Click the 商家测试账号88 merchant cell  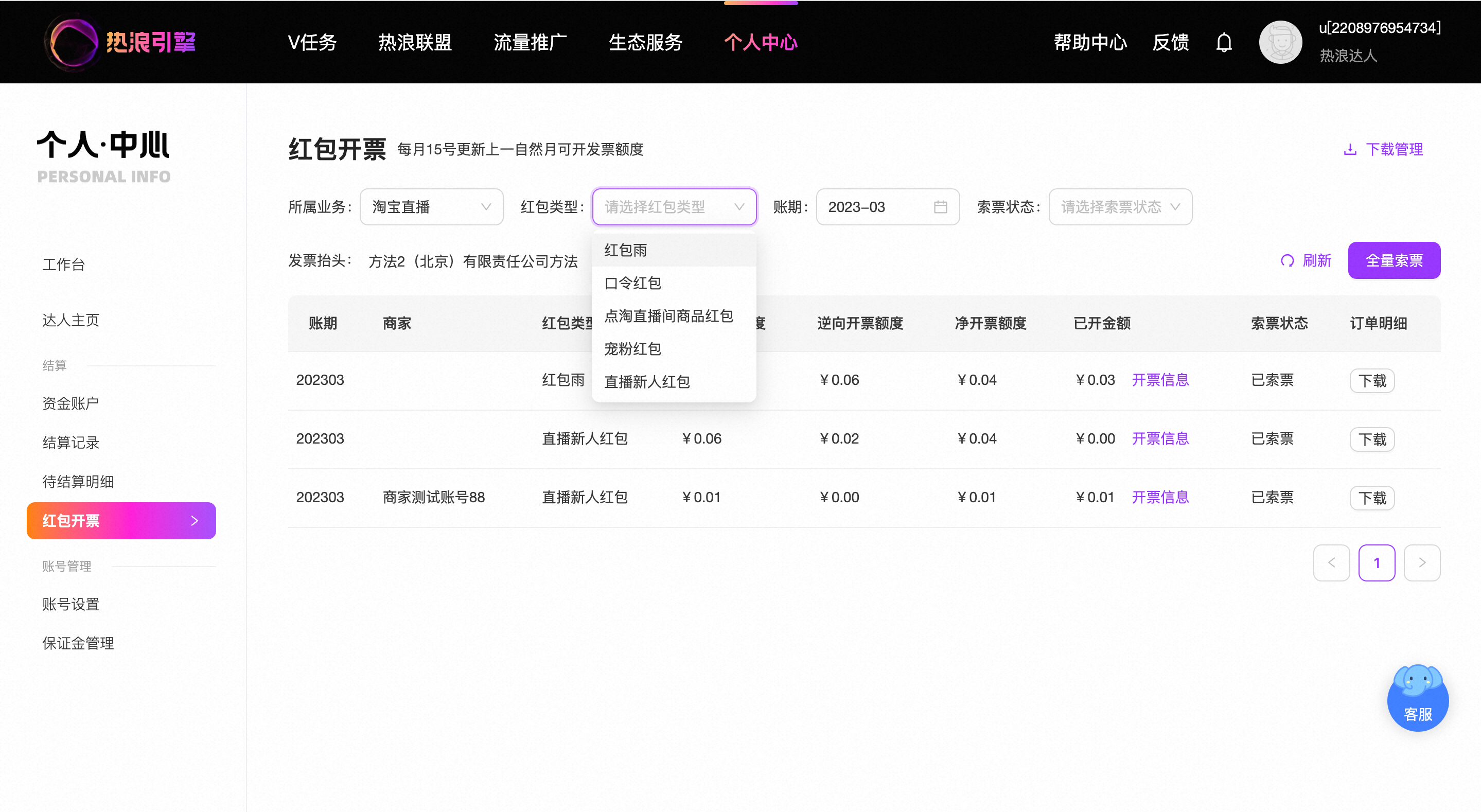pyautogui.click(x=434, y=498)
